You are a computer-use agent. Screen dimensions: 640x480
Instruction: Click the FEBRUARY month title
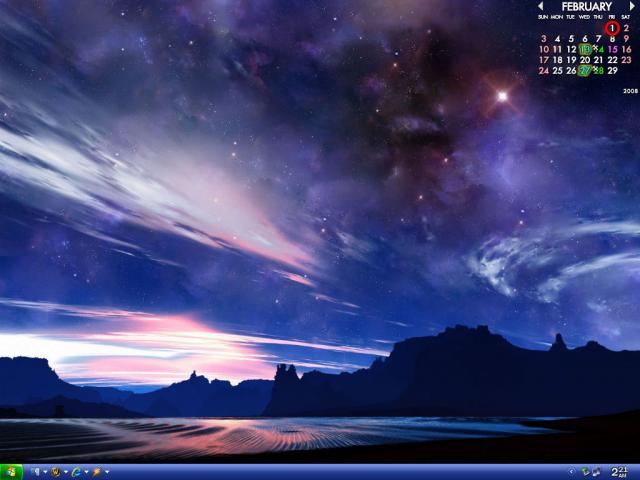pyautogui.click(x=587, y=7)
